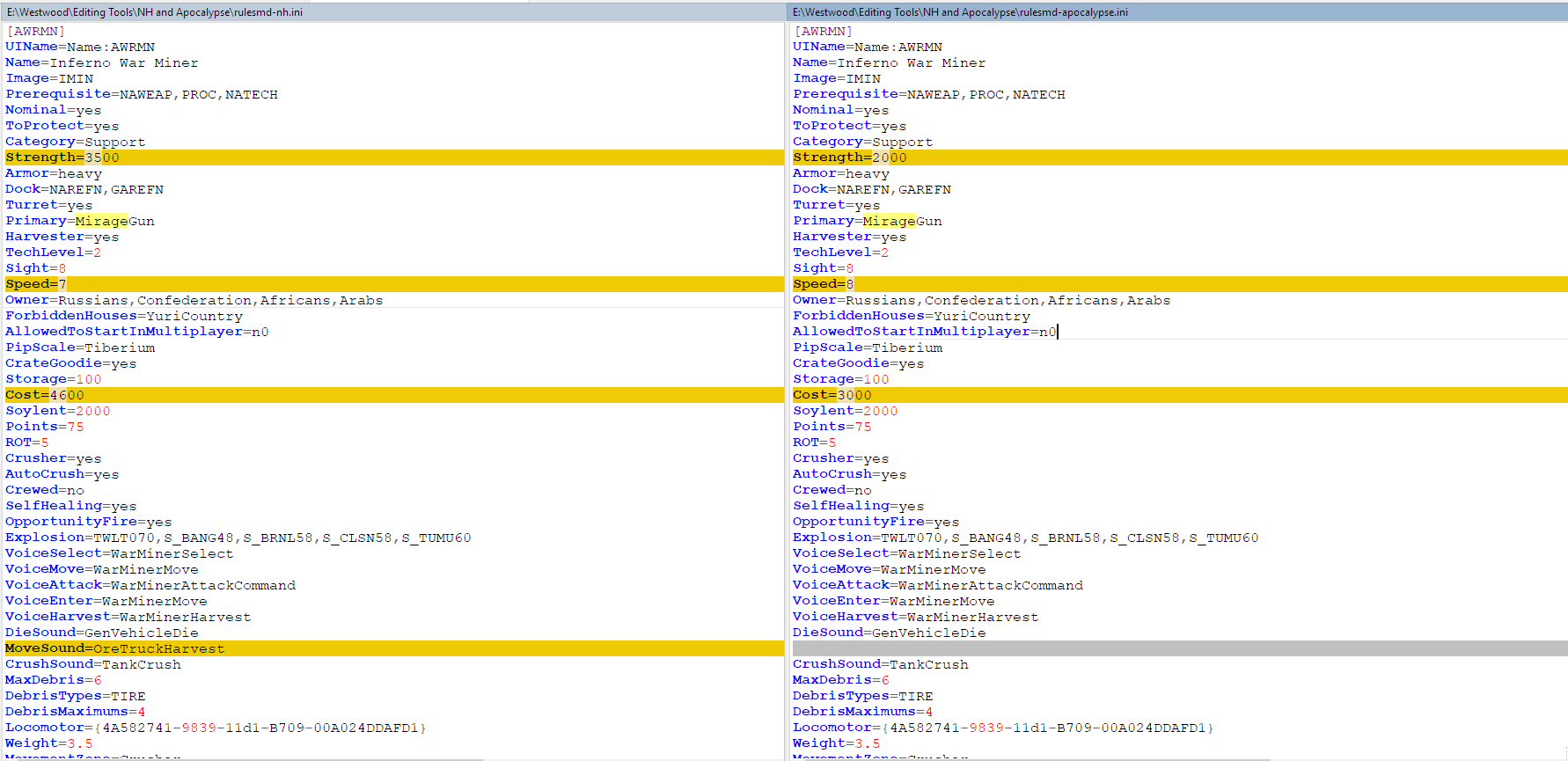This screenshot has height=761, width=1568.
Task: Click Soylent=2000 line in right pane
Action: tap(846, 411)
